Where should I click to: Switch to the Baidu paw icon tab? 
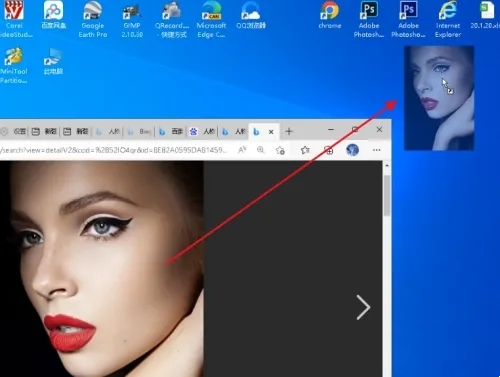tap(202, 131)
